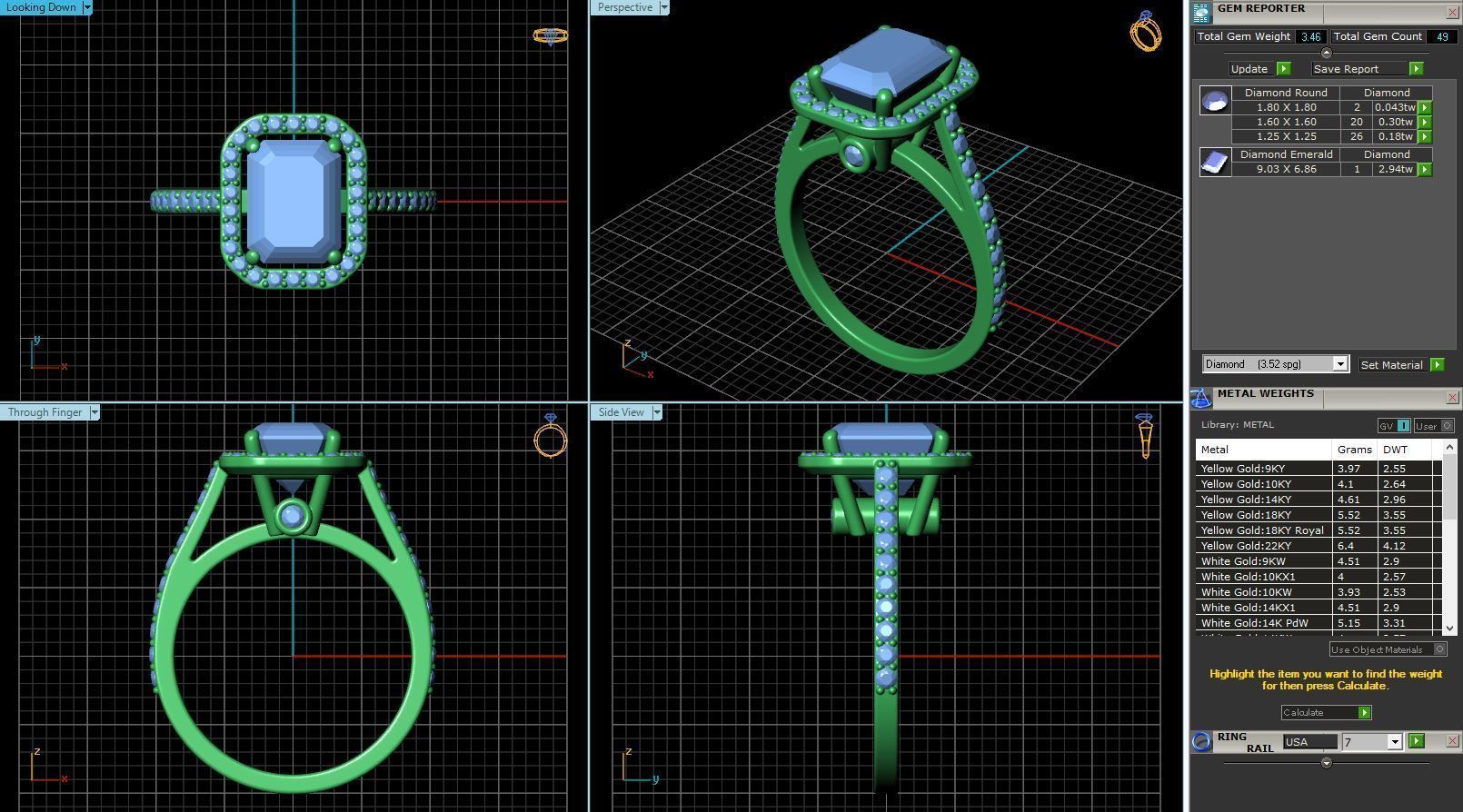Click green arrow for 1.80 X 1.80 row

[1425, 107]
